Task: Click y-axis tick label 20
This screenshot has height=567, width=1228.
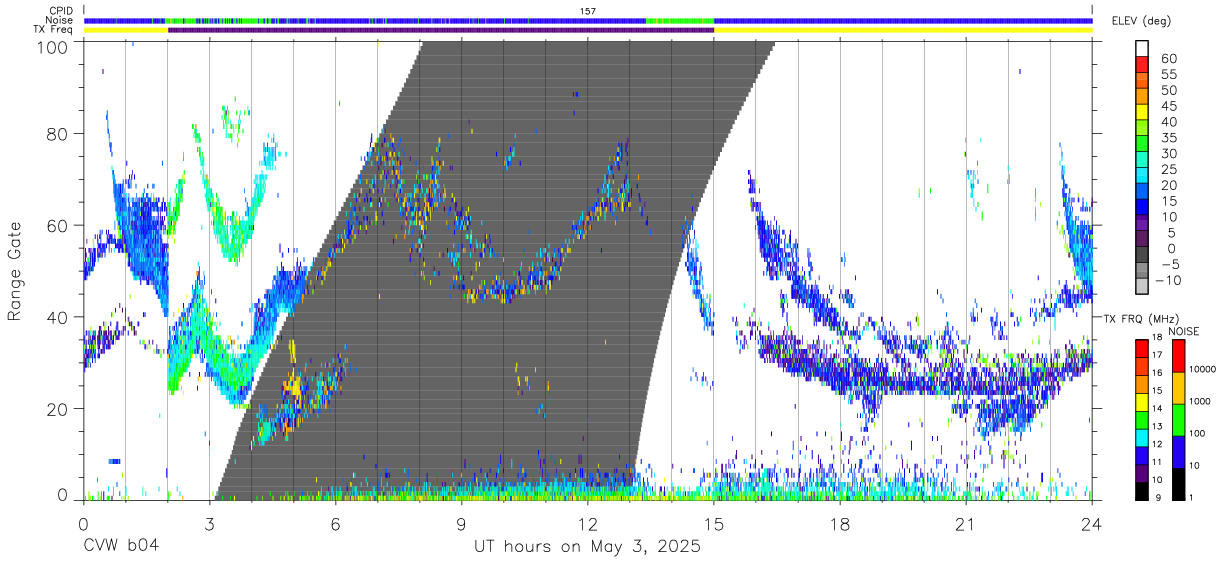Action: coord(57,409)
